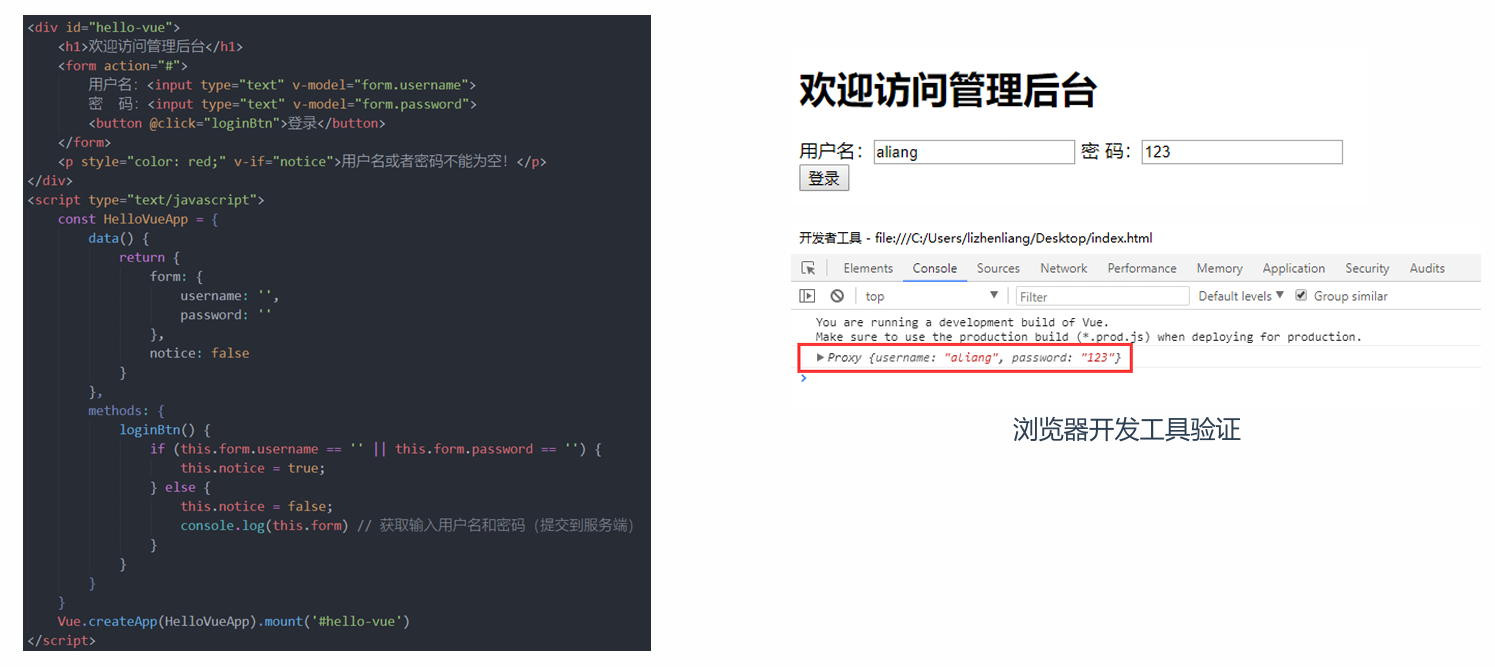Enable the Group similar checkbox

tap(1301, 296)
